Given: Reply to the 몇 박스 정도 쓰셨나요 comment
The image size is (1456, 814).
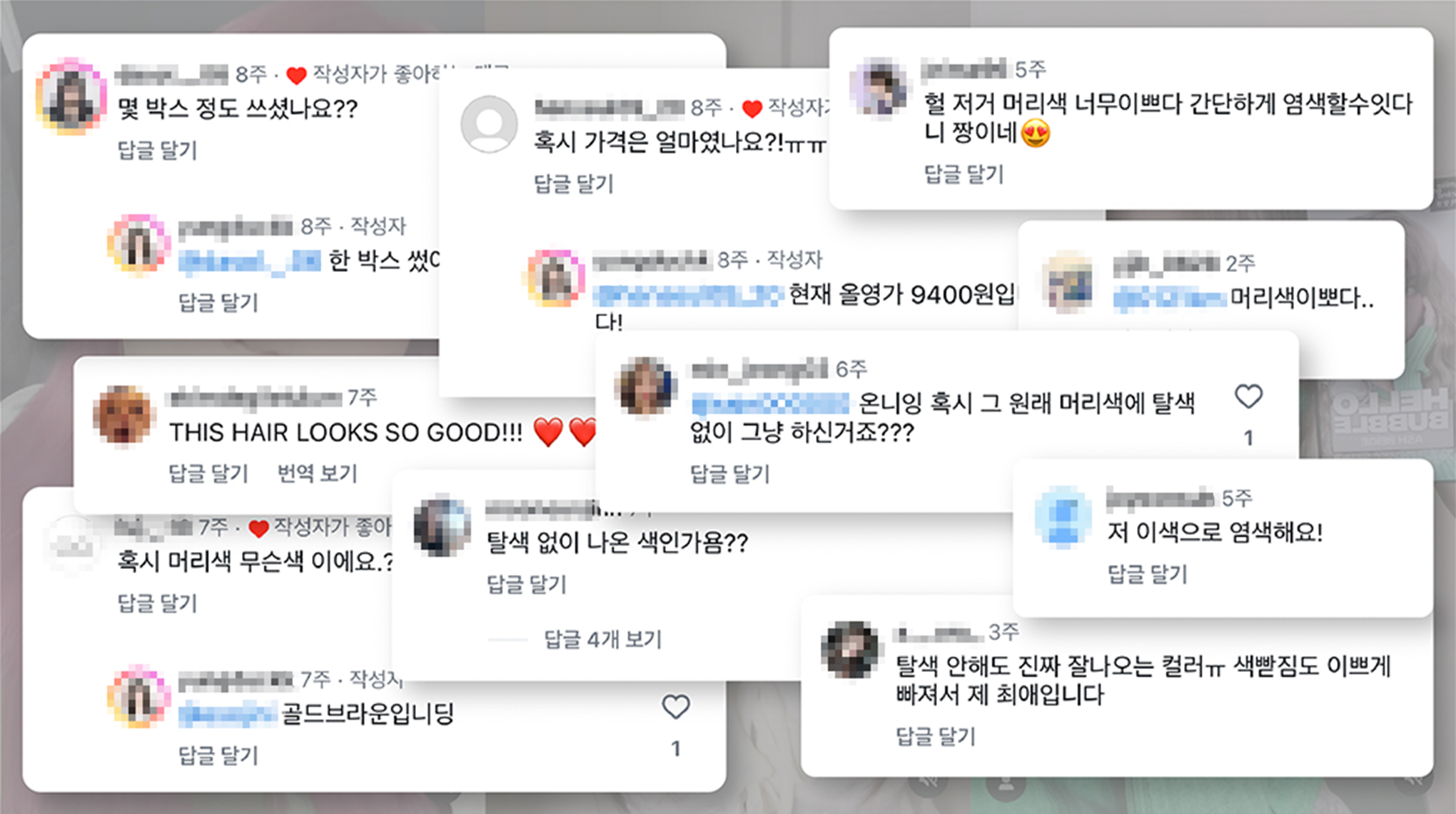Looking at the screenshot, I should [x=157, y=150].
